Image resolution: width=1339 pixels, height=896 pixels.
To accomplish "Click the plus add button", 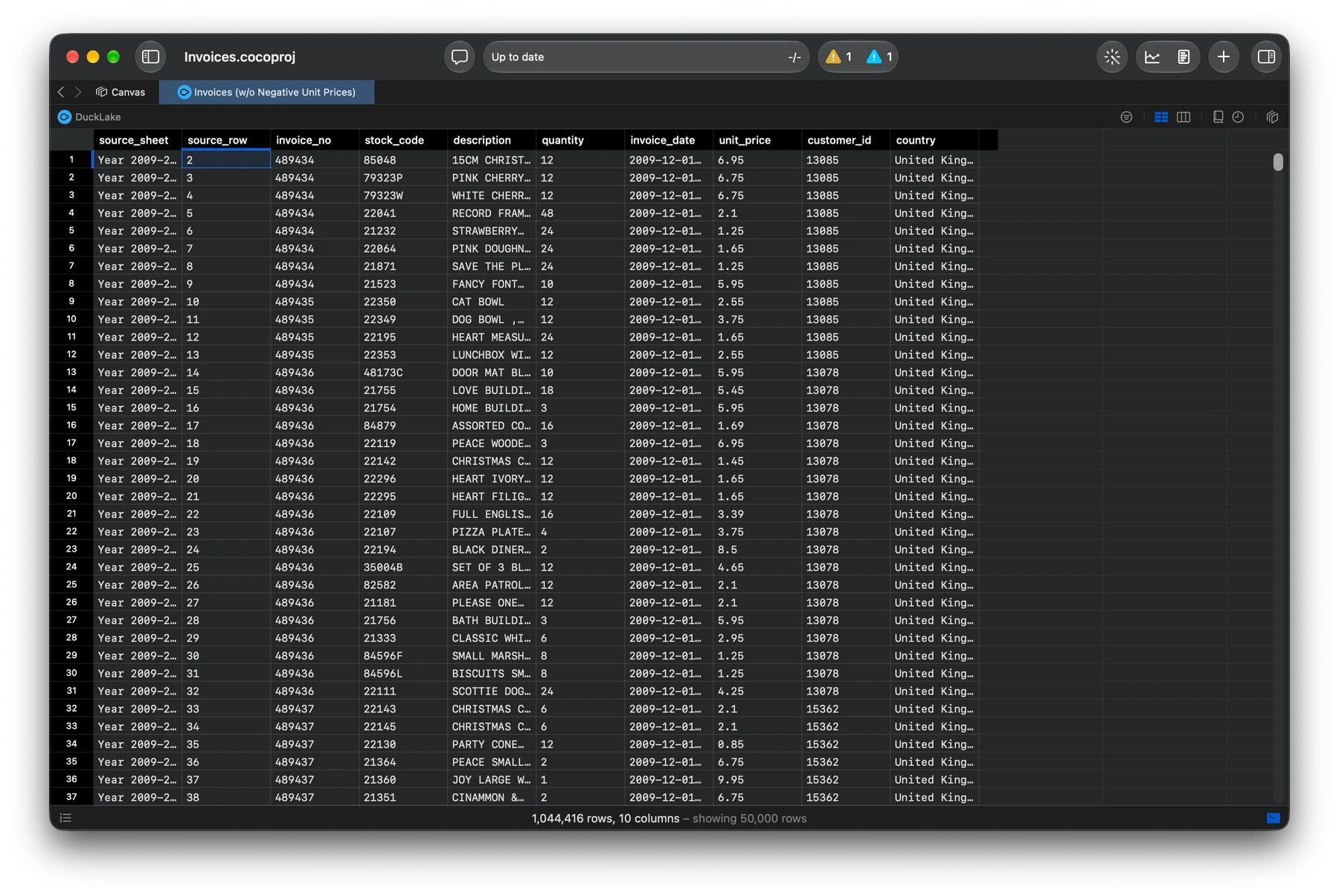I will [x=1224, y=57].
